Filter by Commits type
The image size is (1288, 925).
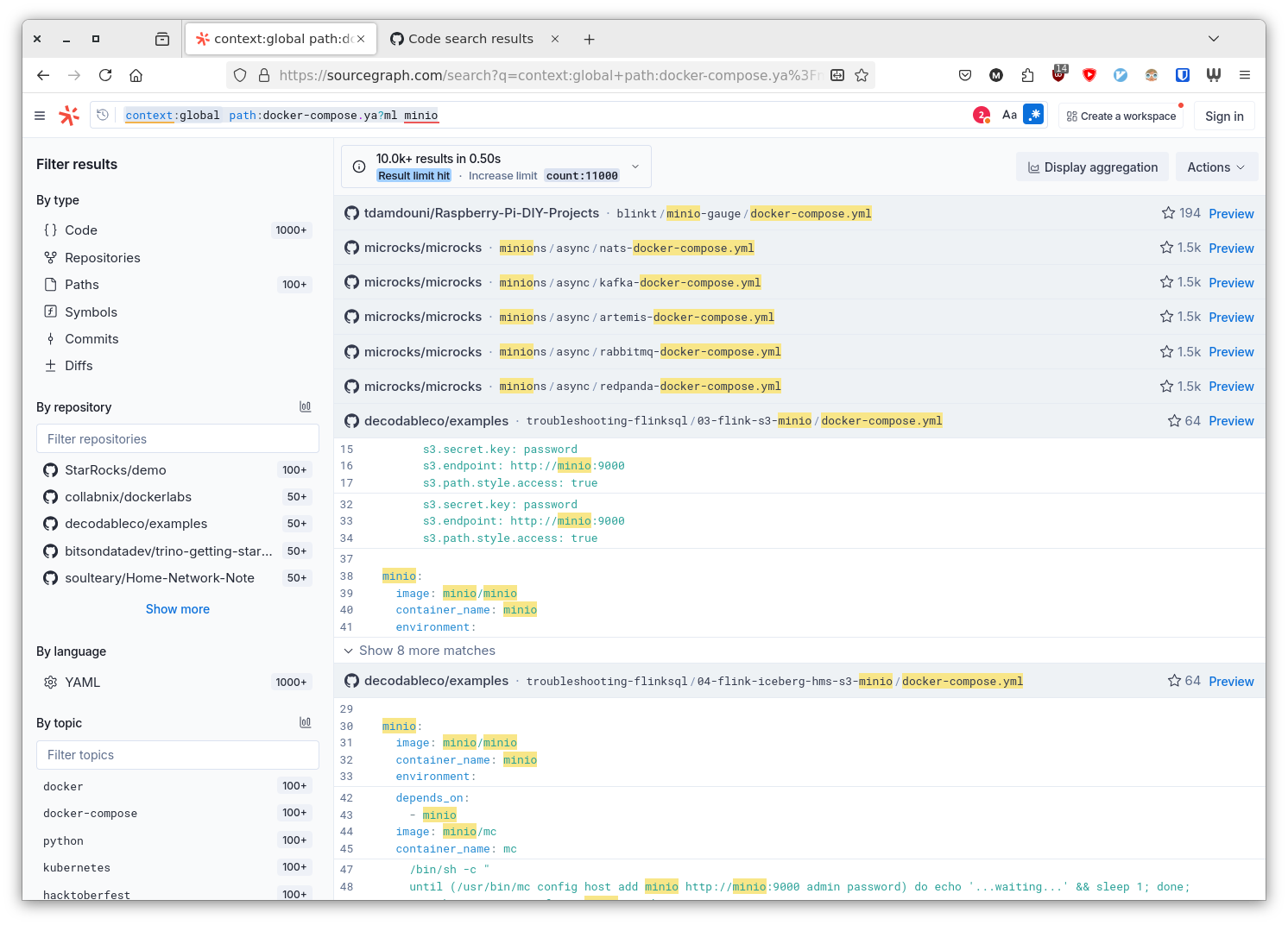[x=177, y=339]
